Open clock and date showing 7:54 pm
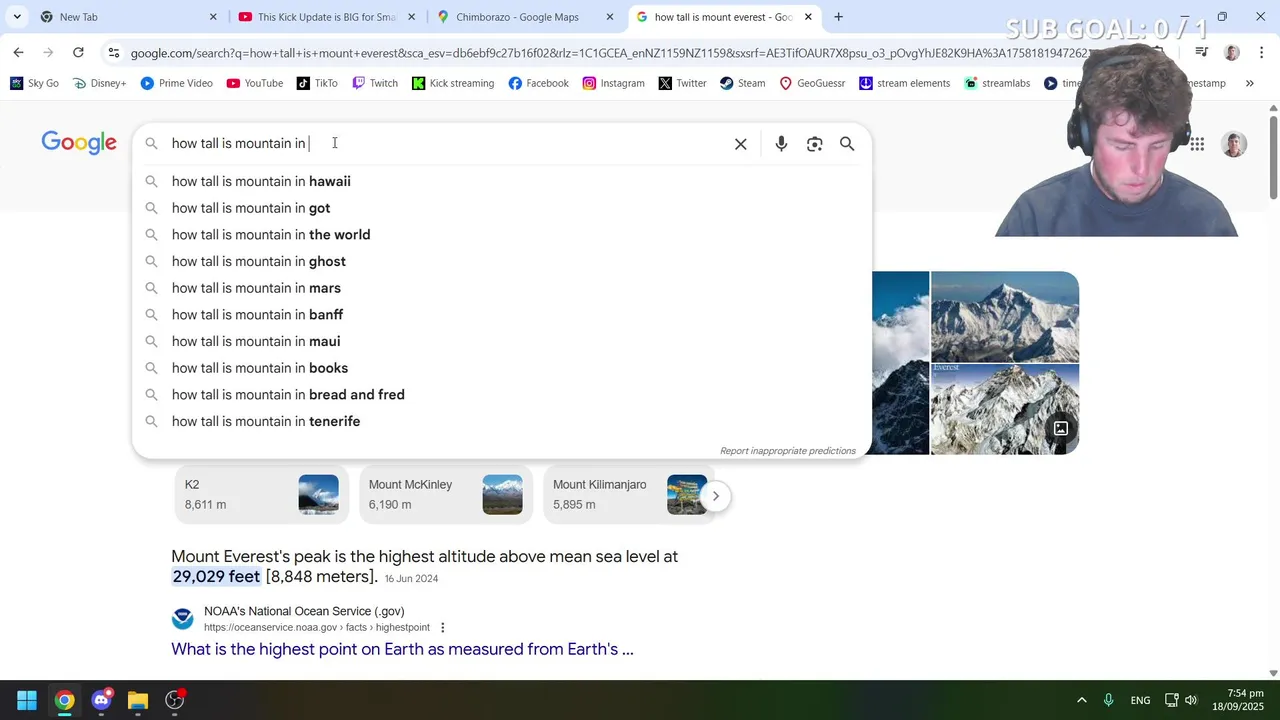The height and width of the screenshot is (720, 1280). [x=1237, y=700]
